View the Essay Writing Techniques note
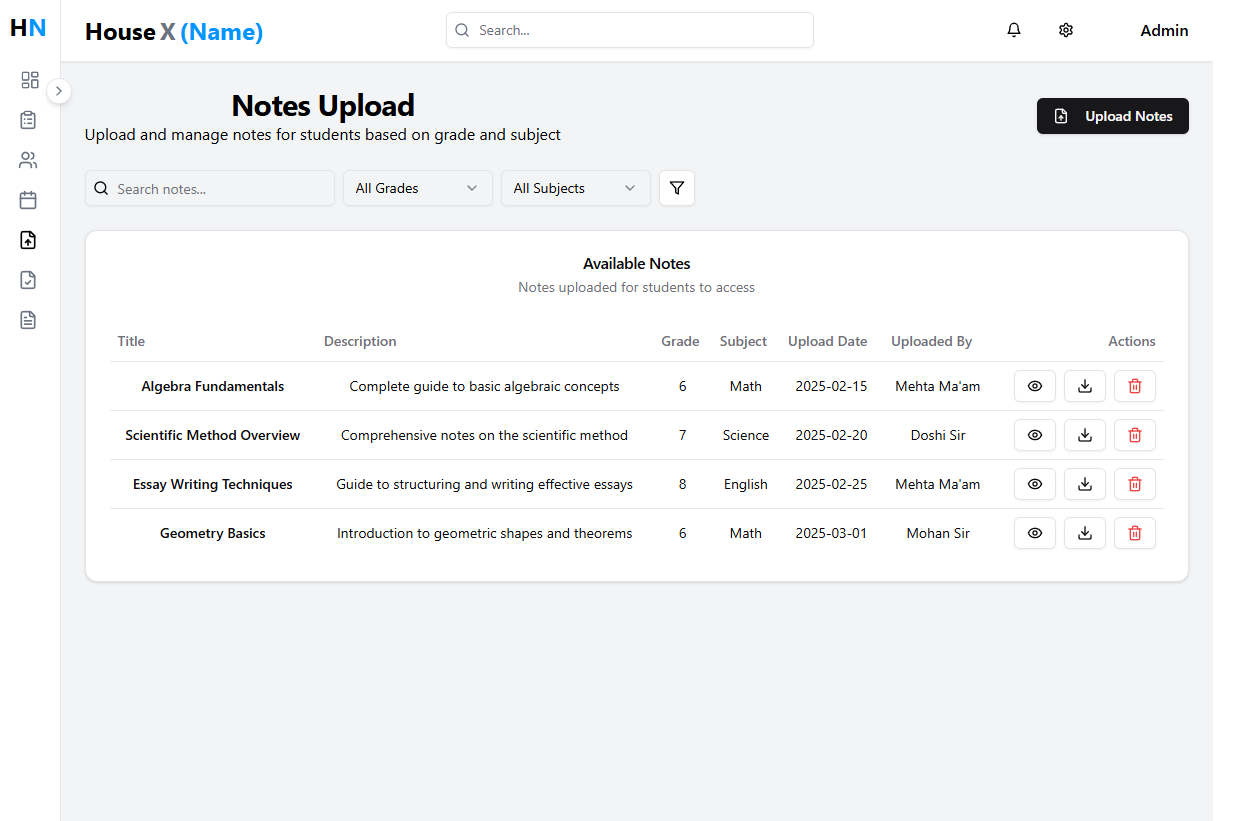The width and height of the screenshot is (1252, 821). (x=1035, y=484)
